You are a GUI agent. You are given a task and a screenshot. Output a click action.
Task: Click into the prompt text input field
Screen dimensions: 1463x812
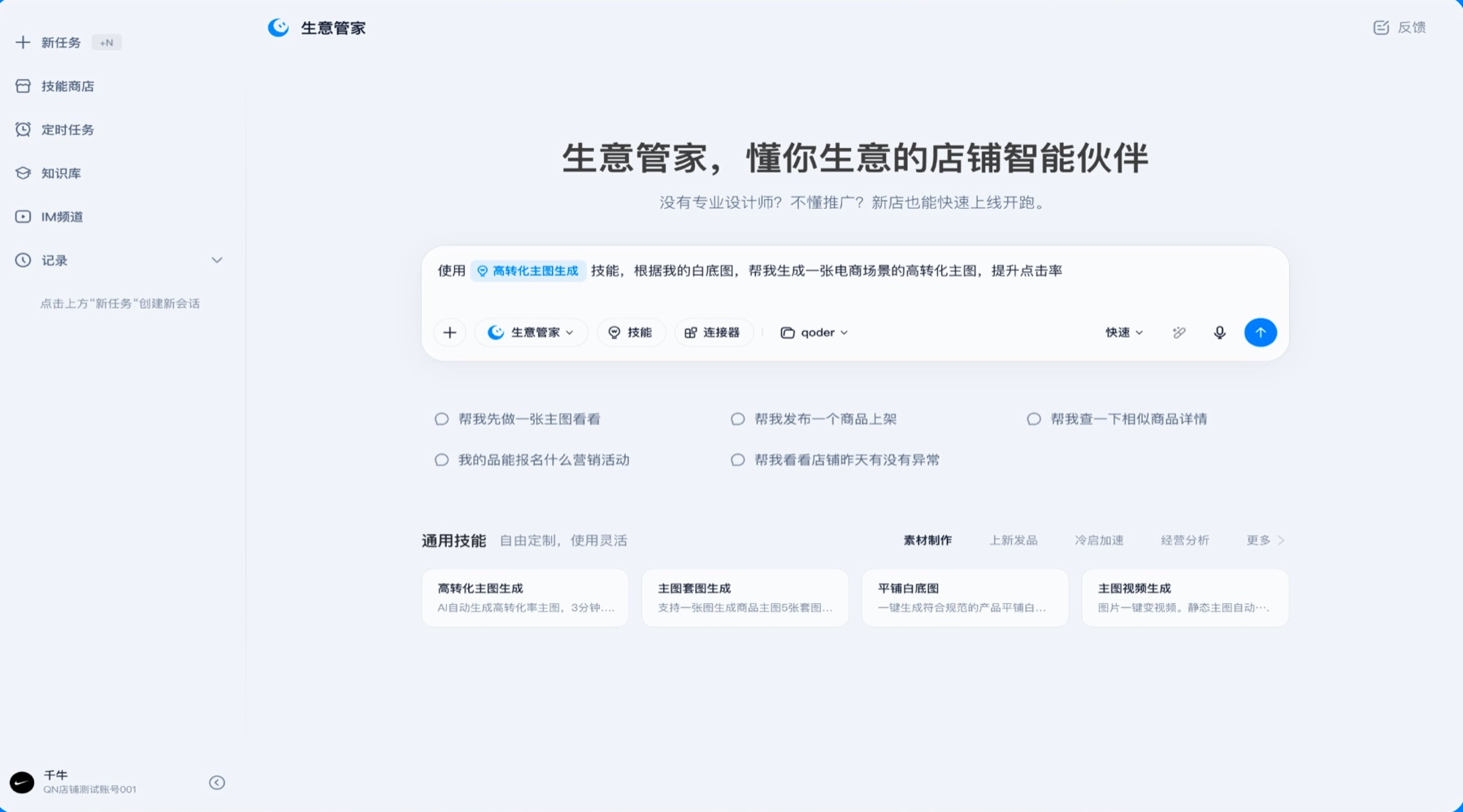[855, 271]
